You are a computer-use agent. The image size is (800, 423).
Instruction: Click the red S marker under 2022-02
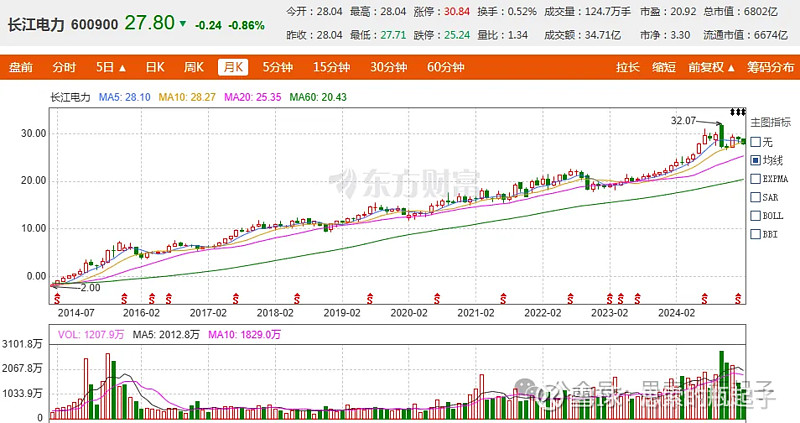point(570,298)
